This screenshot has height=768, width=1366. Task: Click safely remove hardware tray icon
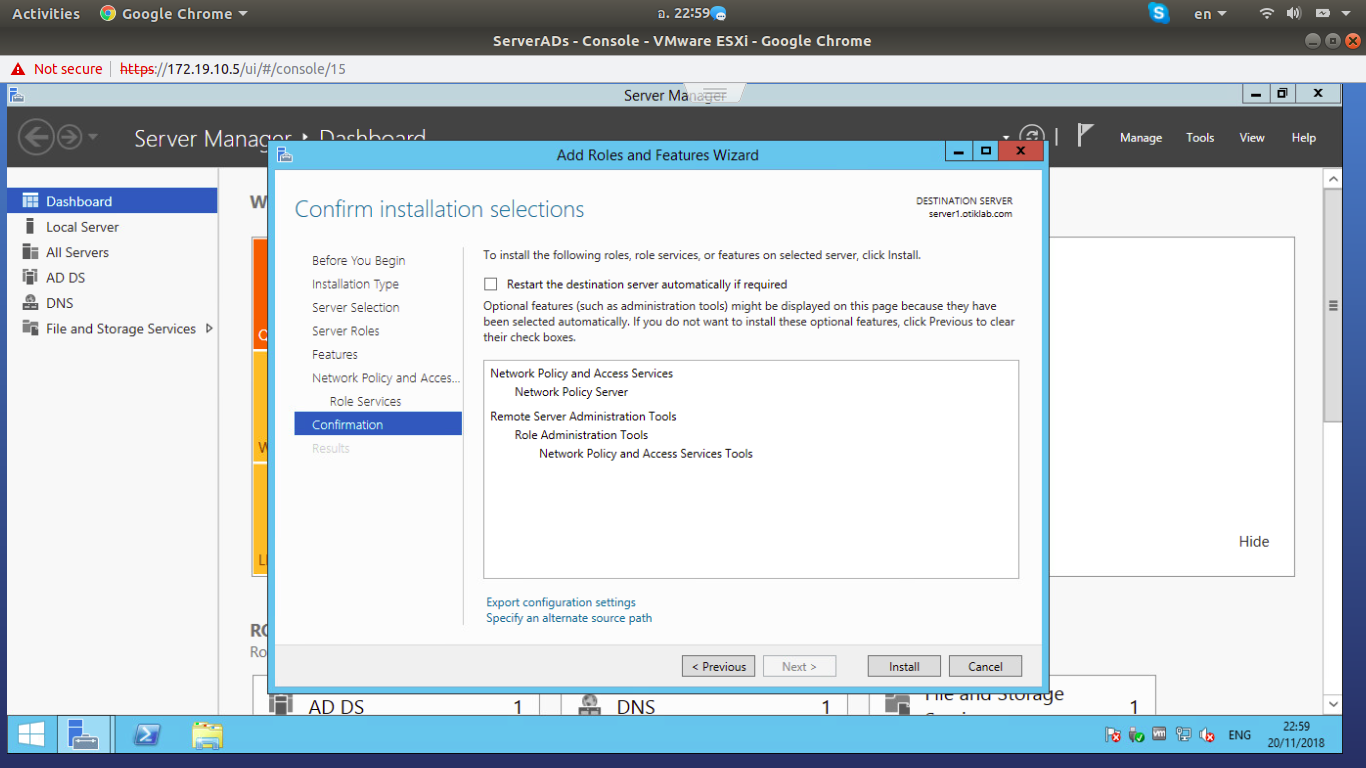pos(1136,735)
